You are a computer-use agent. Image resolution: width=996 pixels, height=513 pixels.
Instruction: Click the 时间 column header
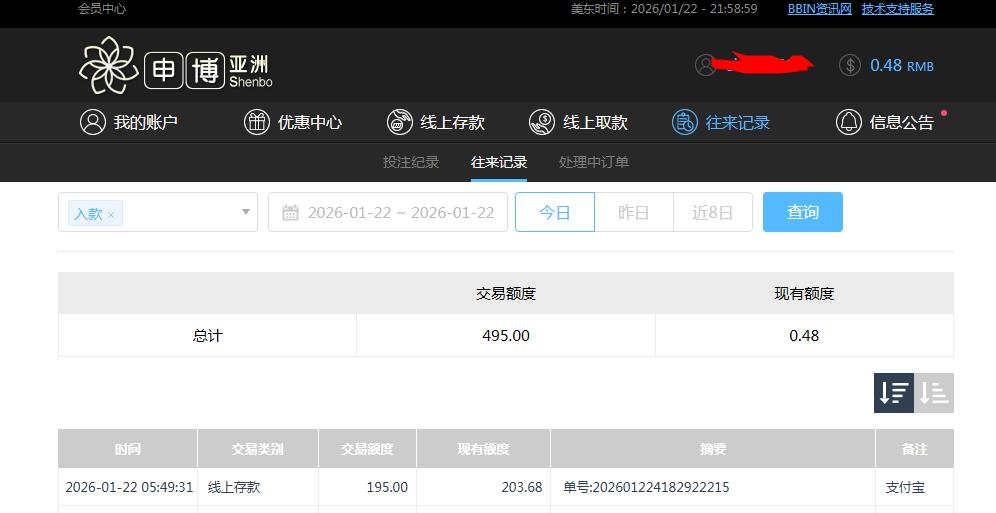pos(128,449)
